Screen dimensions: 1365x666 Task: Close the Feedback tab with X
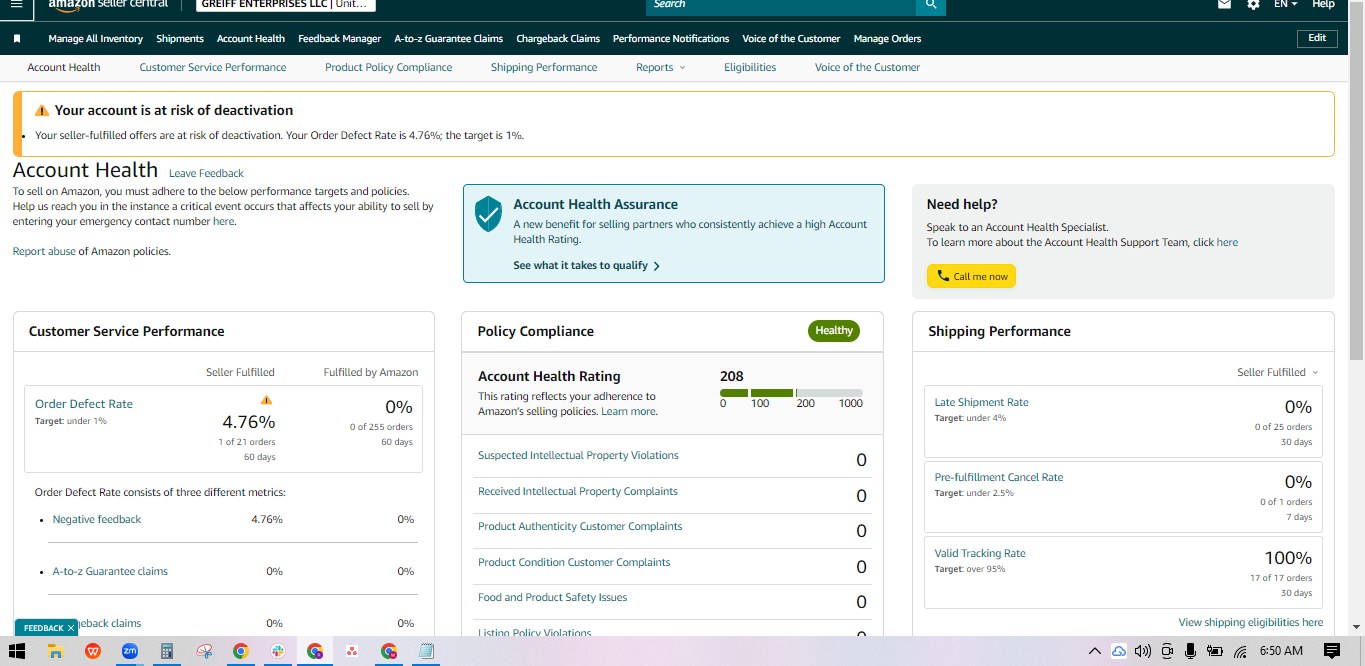click(71, 628)
